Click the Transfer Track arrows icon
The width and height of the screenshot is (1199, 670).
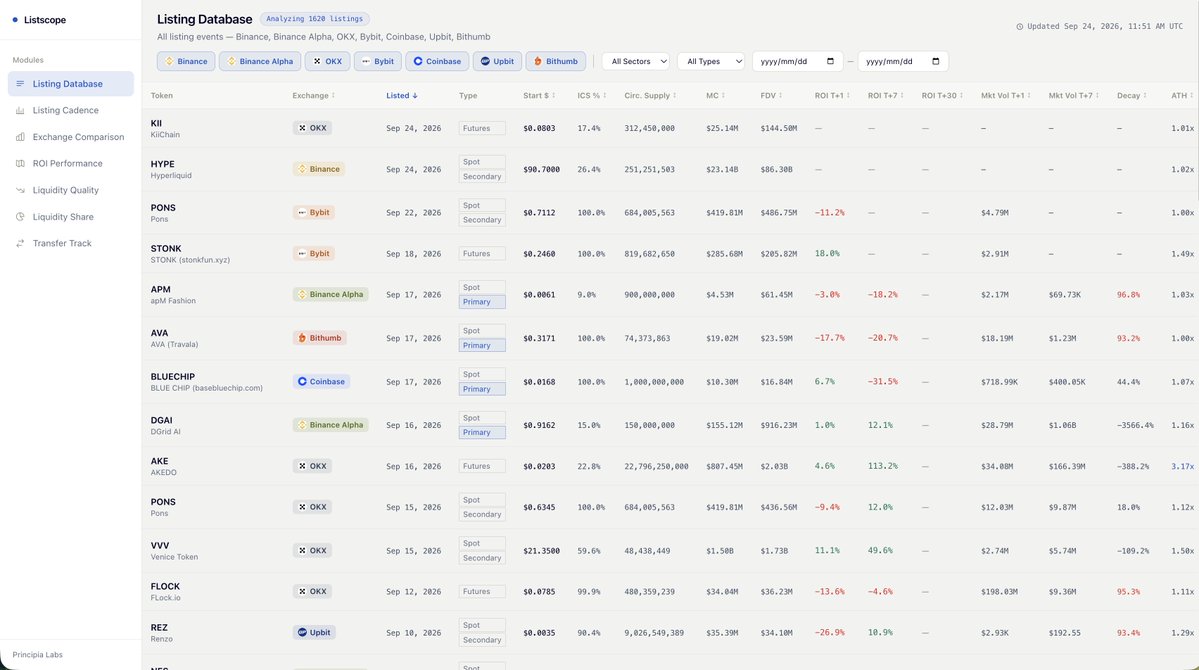tap(20, 243)
